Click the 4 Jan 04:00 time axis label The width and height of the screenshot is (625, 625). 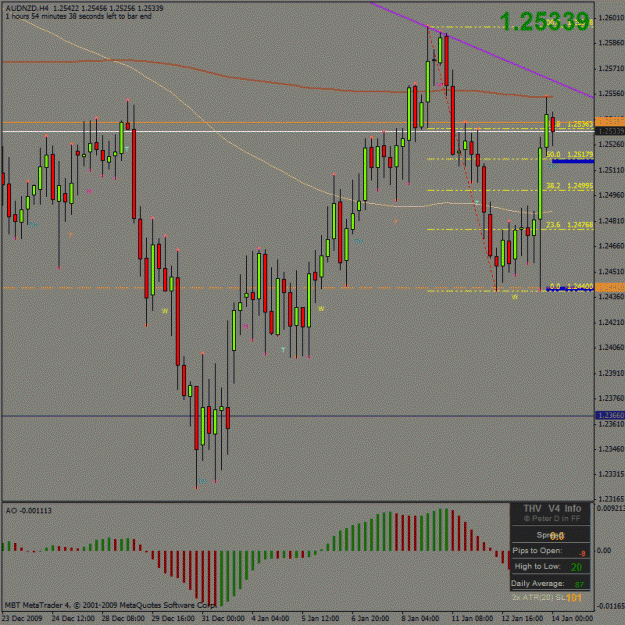click(x=271, y=618)
